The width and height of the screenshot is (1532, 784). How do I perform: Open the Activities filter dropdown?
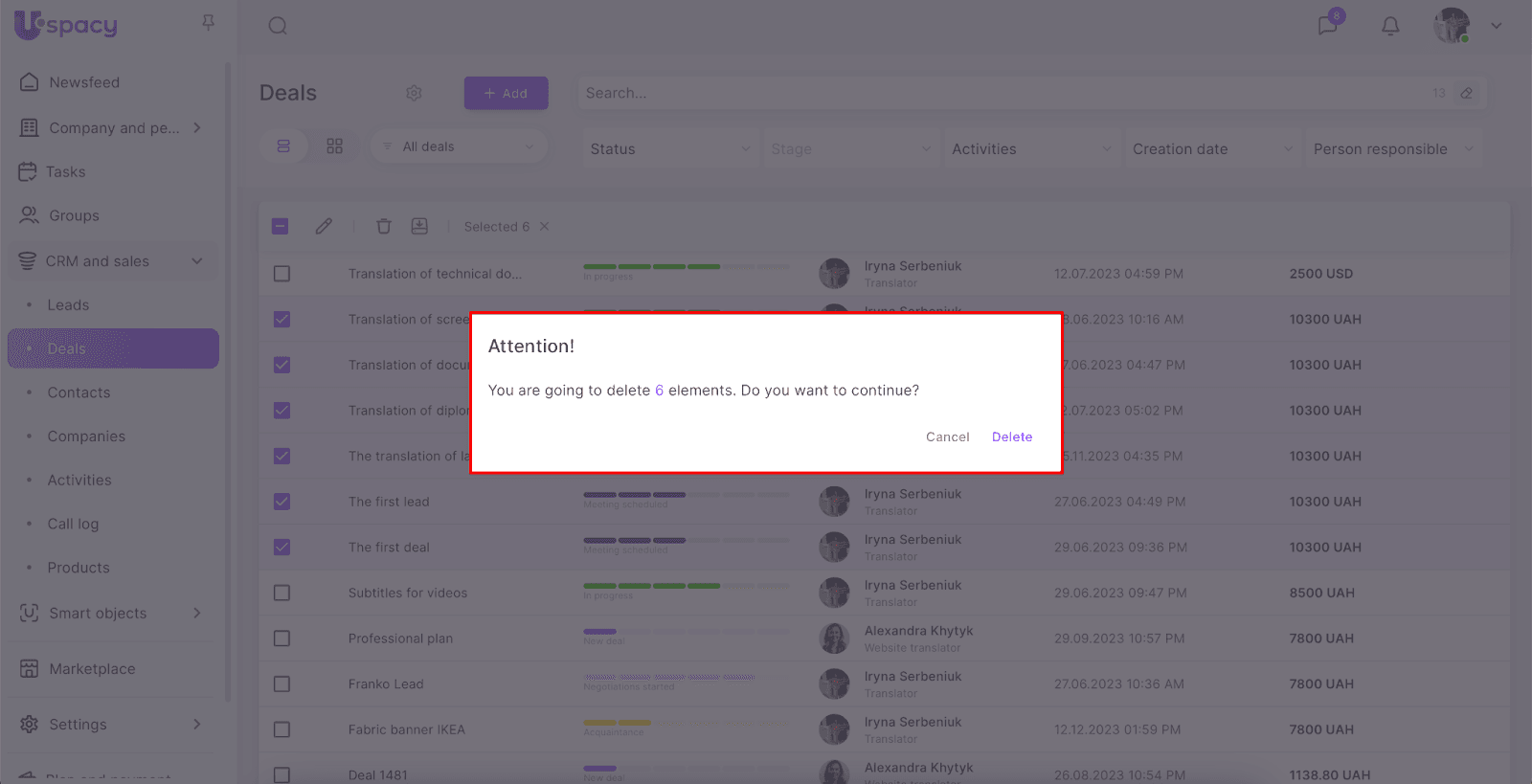(x=1032, y=148)
